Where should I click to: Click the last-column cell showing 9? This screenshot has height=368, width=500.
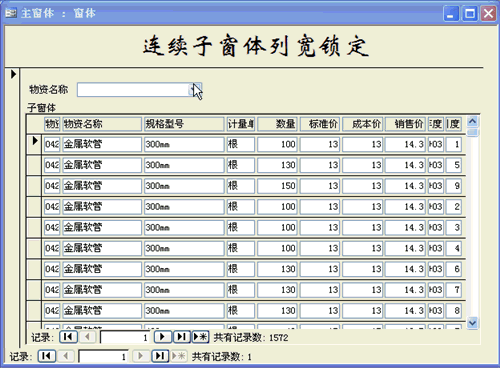pos(454,186)
